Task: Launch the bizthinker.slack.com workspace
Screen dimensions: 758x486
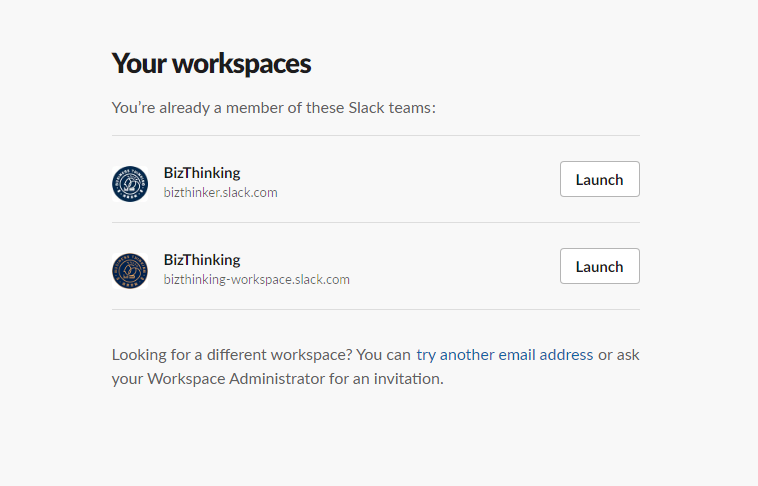Action: (x=599, y=179)
